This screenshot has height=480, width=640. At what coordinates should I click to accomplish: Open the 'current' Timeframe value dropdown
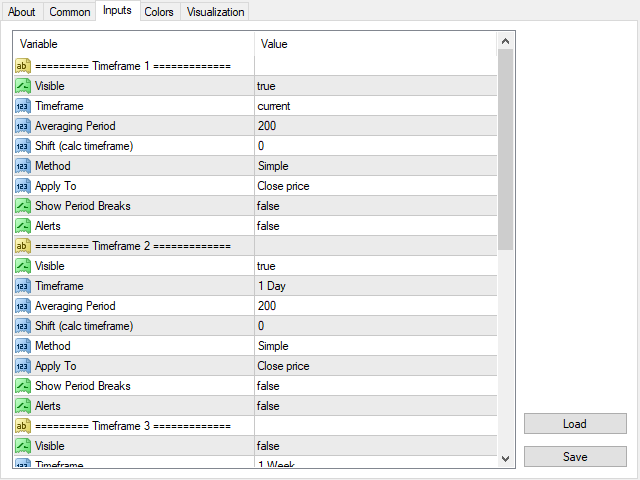tap(376, 106)
